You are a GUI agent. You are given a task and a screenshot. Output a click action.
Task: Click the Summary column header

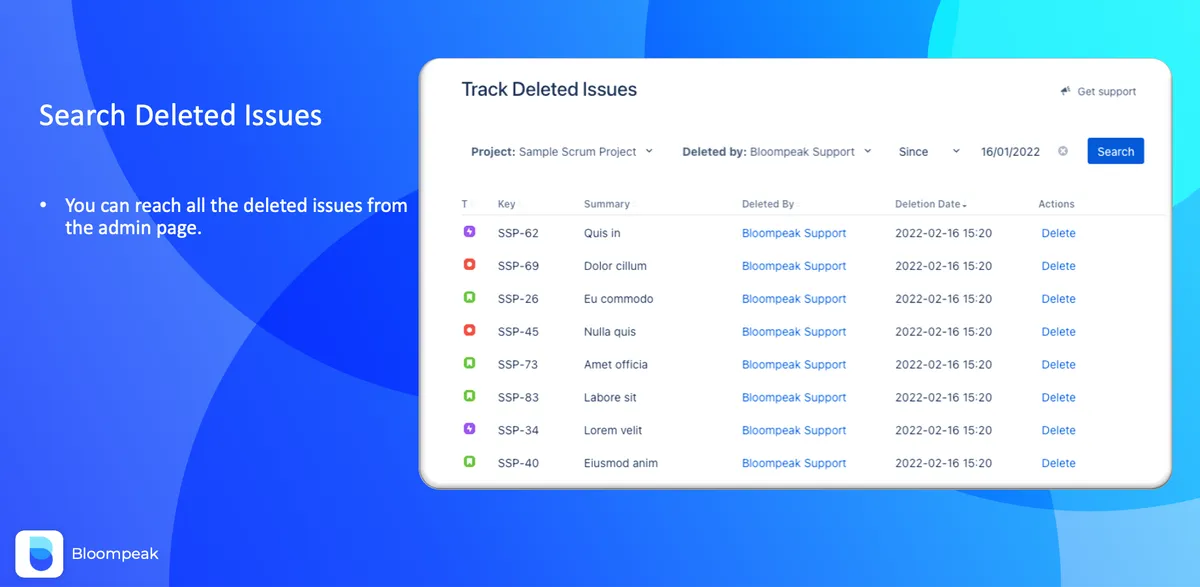607,204
